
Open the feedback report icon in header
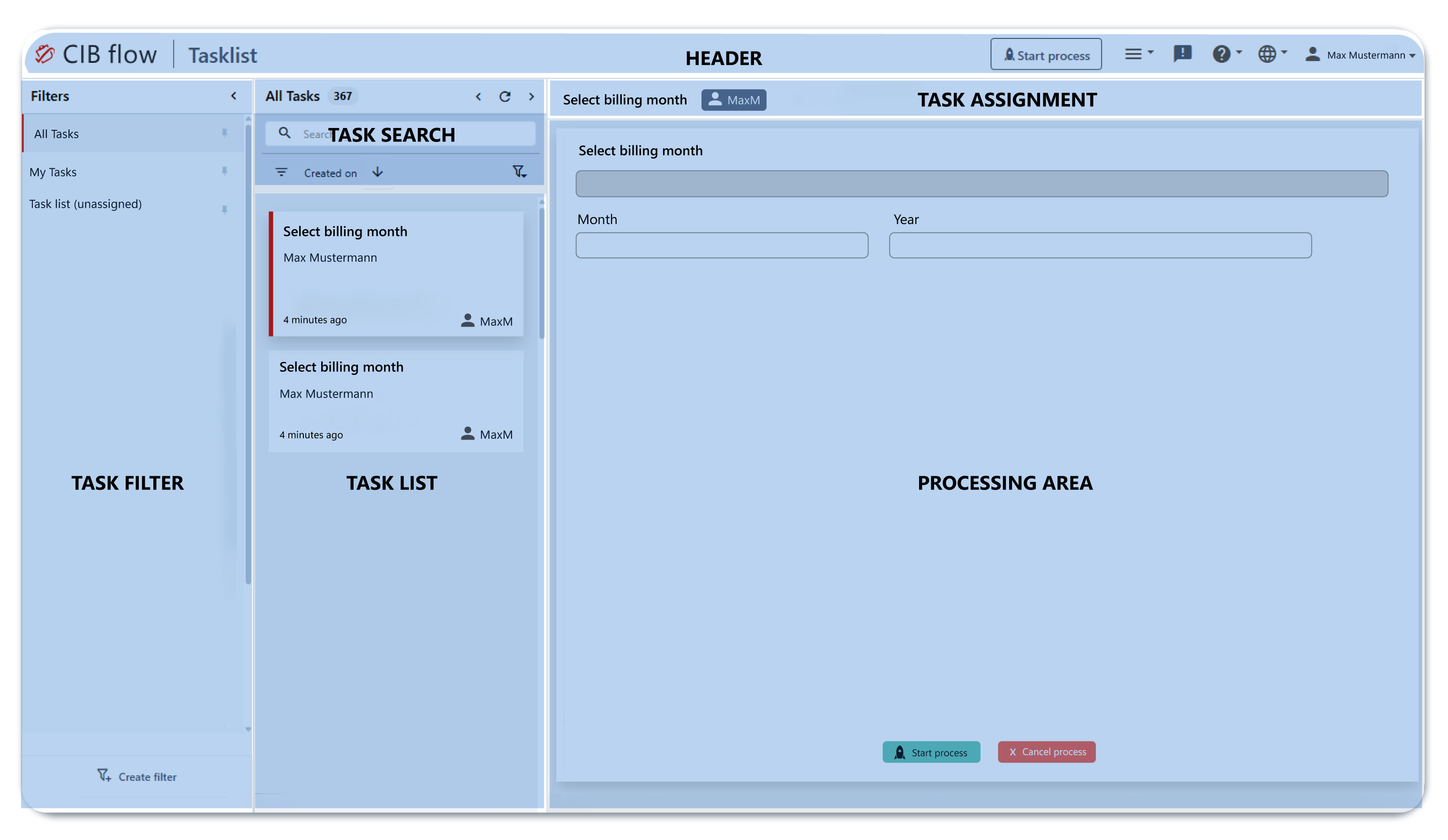[1182, 54]
